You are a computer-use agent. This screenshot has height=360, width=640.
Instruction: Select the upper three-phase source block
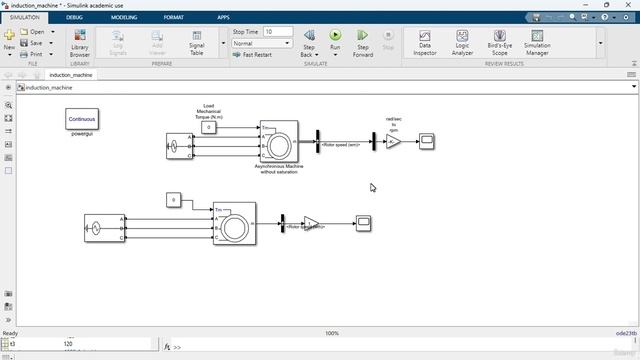coord(180,146)
